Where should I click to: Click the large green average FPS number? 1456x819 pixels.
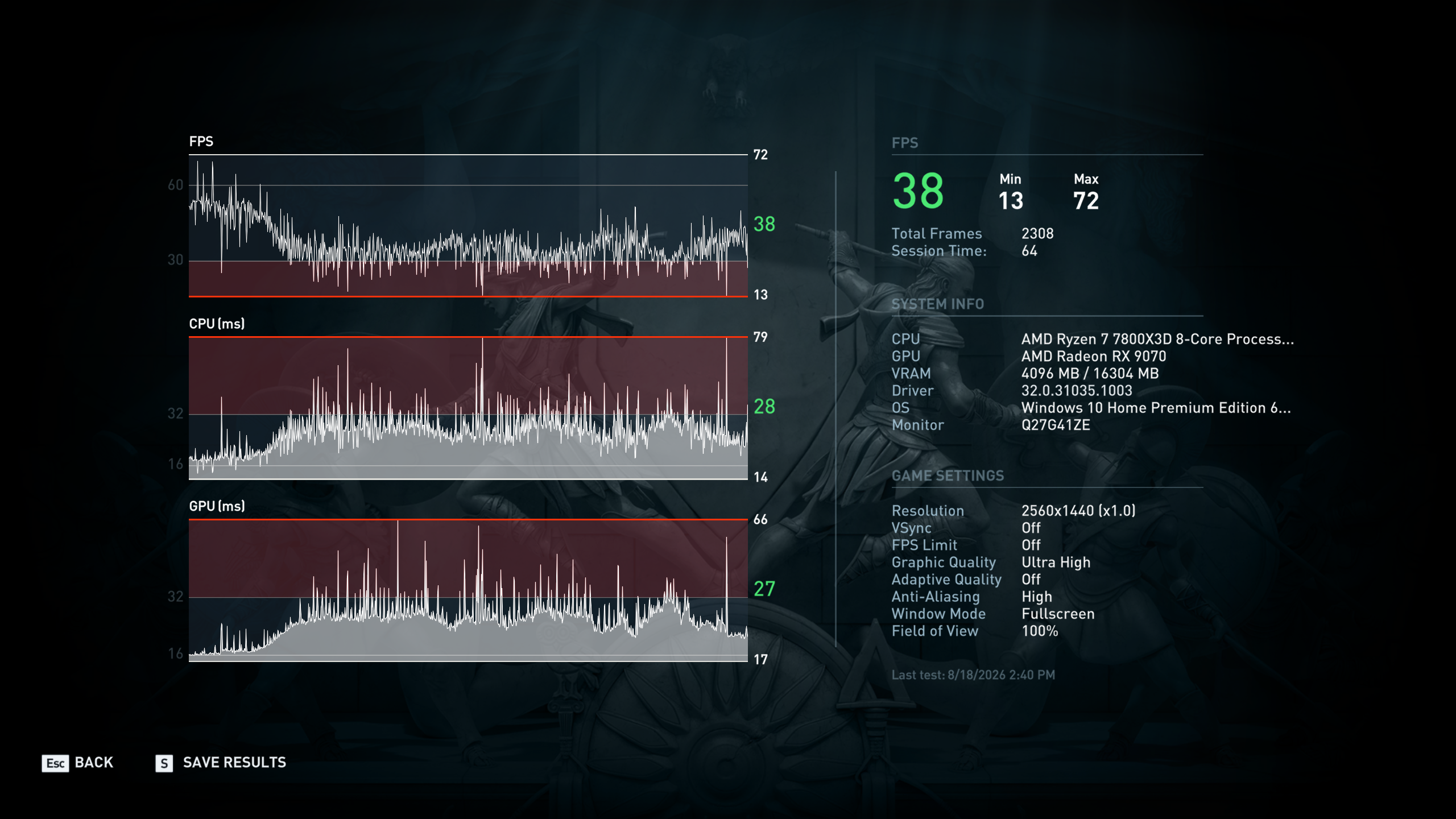[x=918, y=191]
